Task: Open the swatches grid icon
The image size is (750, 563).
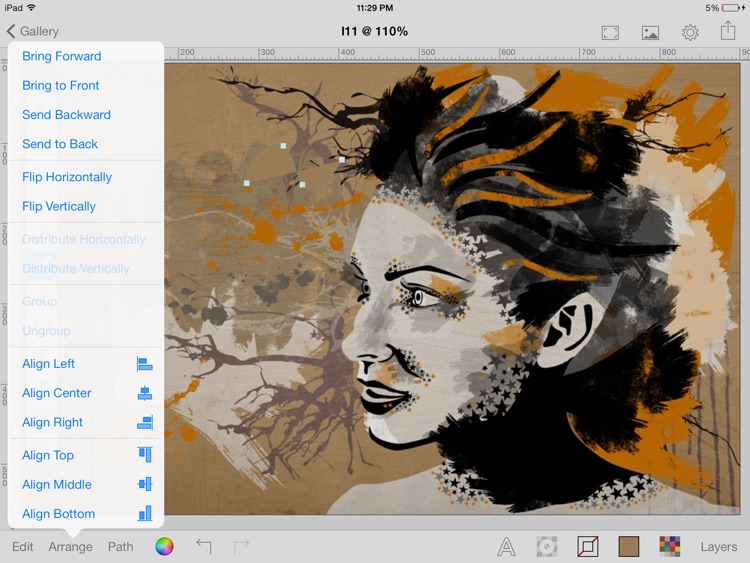Action: [x=670, y=547]
